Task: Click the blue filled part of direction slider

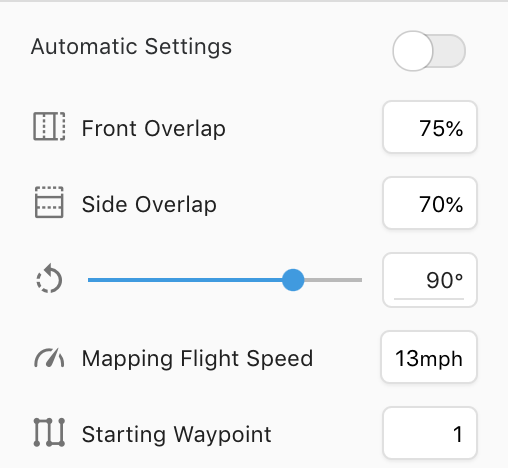Action: pos(185,280)
